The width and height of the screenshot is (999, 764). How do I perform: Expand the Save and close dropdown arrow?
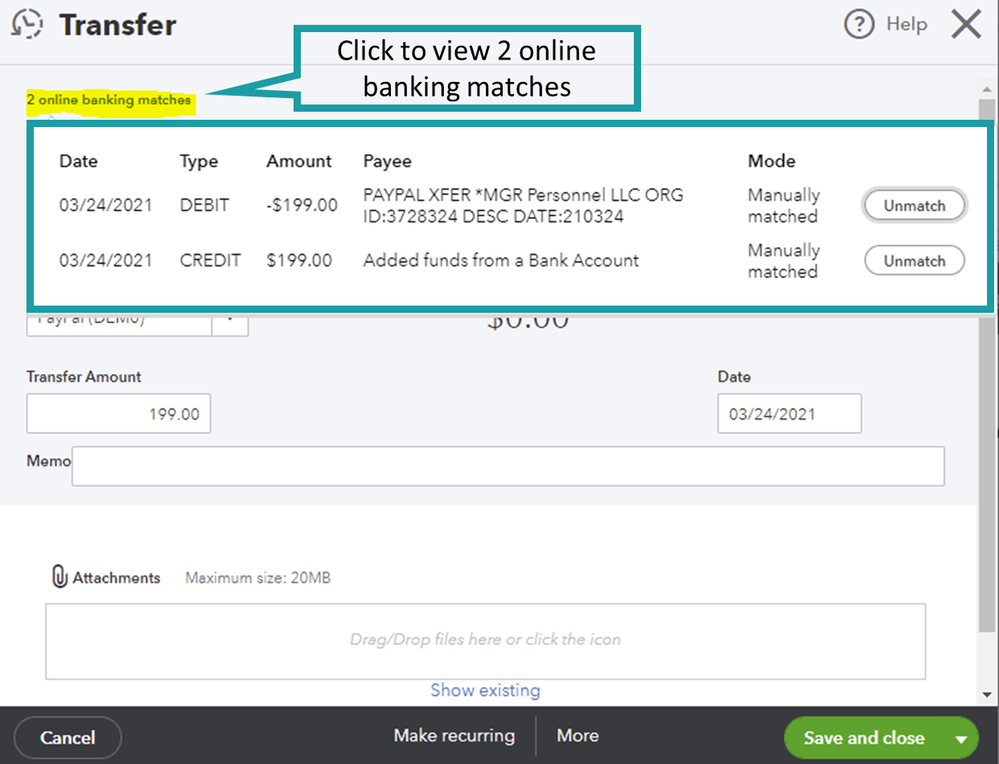coord(961,739)
